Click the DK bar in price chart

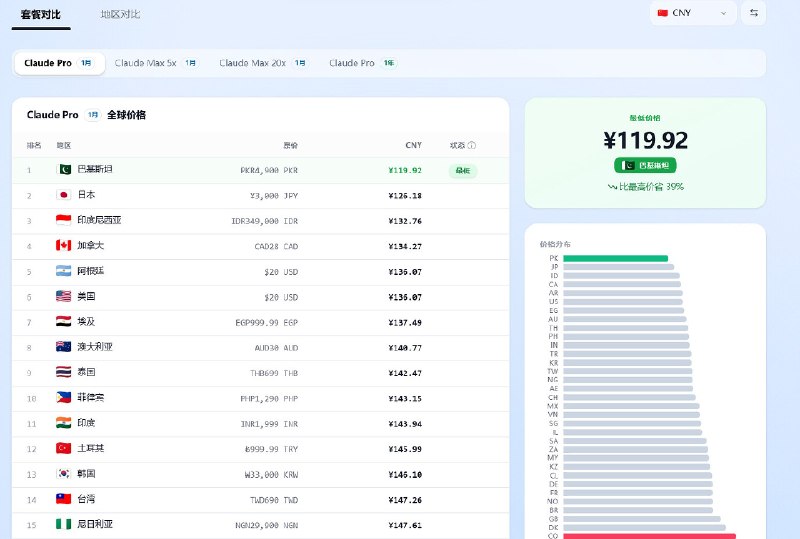[x=644, y=527]
